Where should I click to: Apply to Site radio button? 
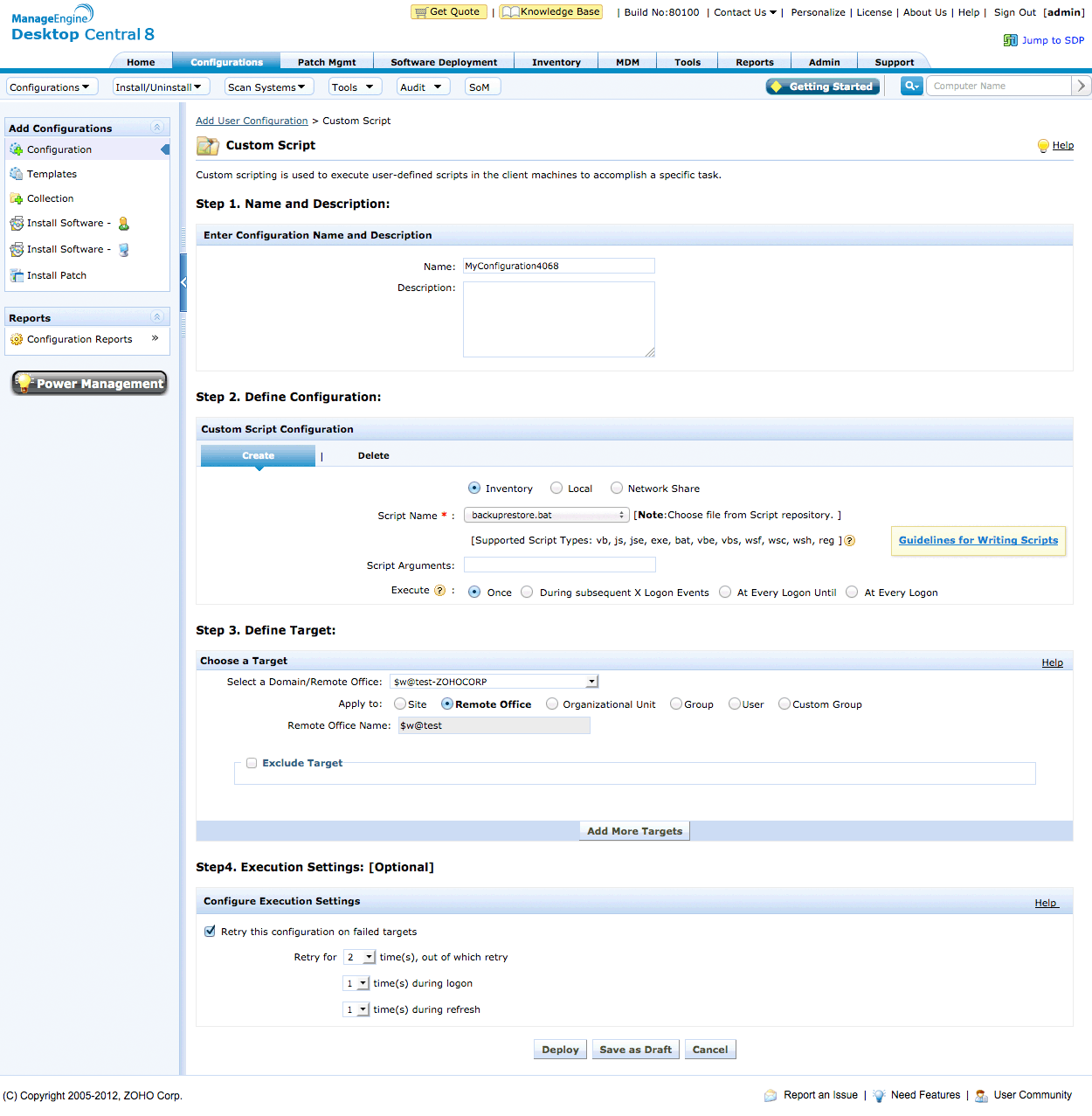[400, 704]
